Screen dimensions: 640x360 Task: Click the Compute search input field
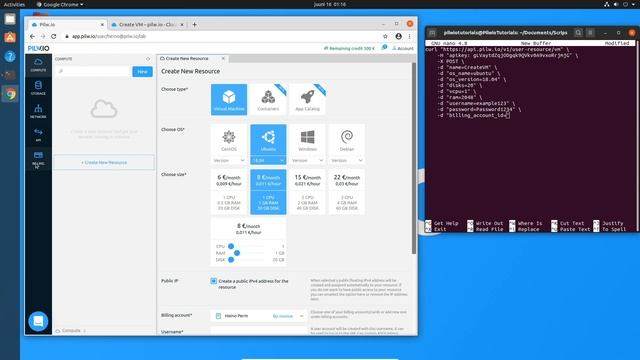tap(93, 71)
